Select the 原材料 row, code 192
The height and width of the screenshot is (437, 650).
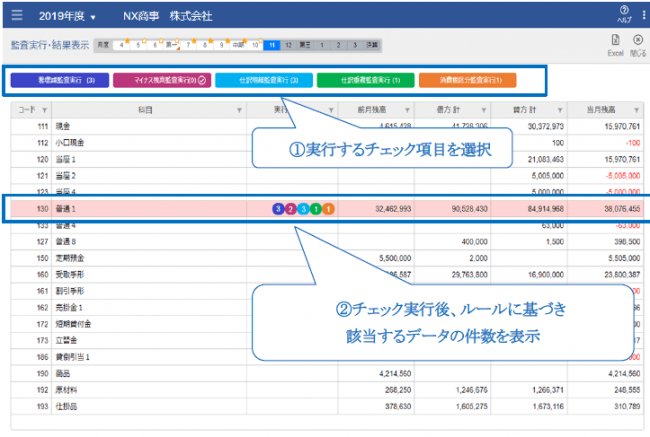(327, 390)
